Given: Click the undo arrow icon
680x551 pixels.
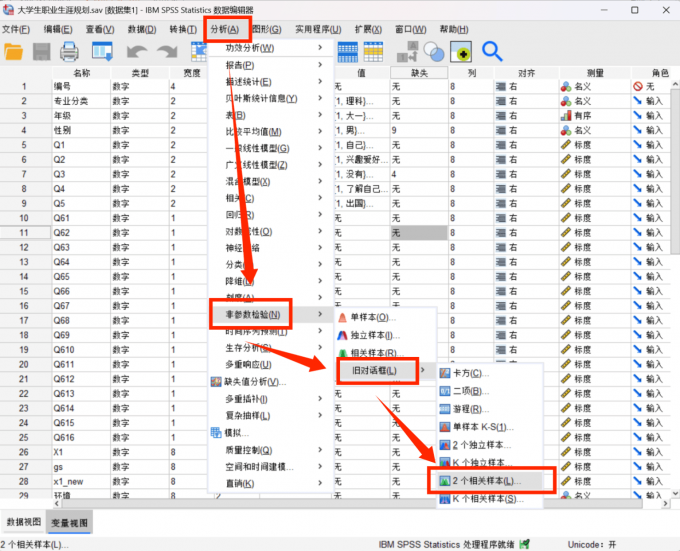Looking at the screenshot, I should click(137, 52).
